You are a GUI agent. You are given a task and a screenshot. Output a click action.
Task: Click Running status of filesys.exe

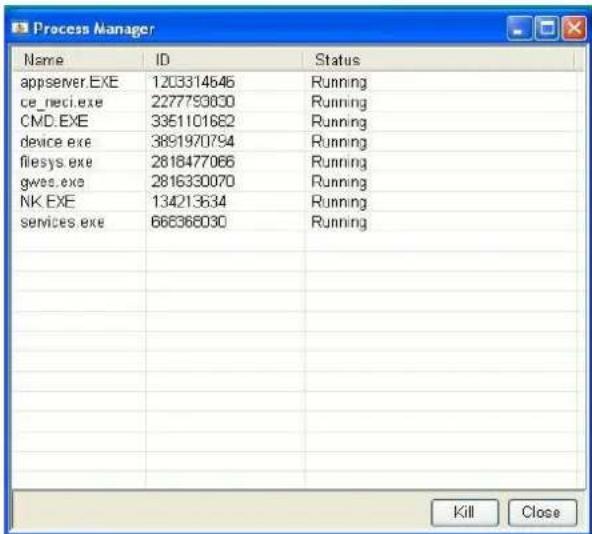(x=339, y=162)
